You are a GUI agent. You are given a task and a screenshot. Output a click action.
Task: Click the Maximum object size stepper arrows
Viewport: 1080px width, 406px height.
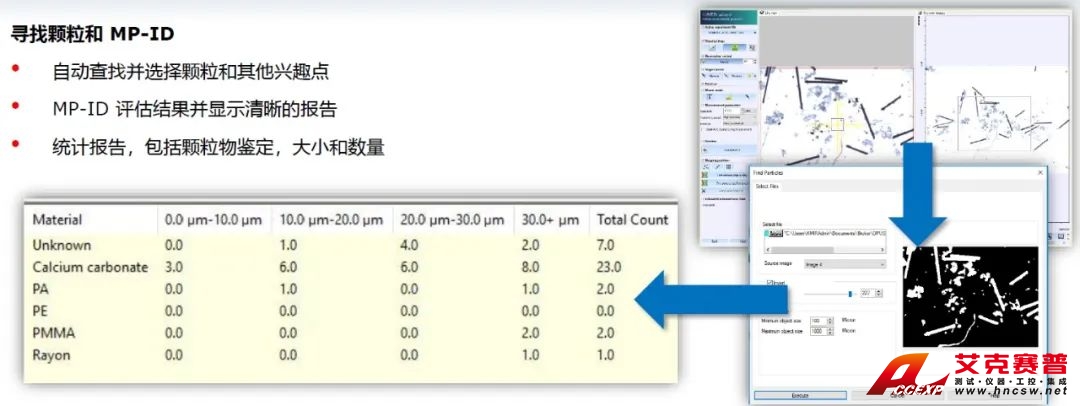[830, 331]
